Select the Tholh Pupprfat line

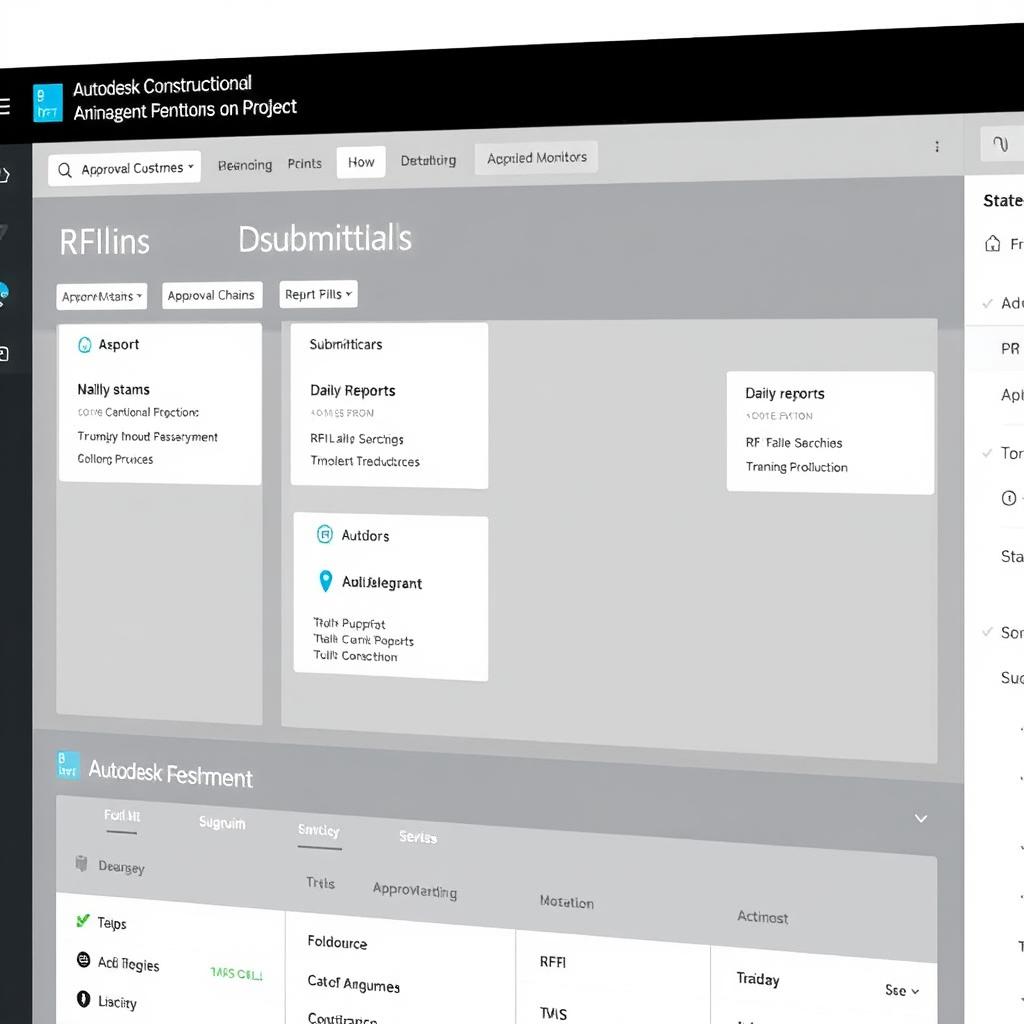coord(349,624)
